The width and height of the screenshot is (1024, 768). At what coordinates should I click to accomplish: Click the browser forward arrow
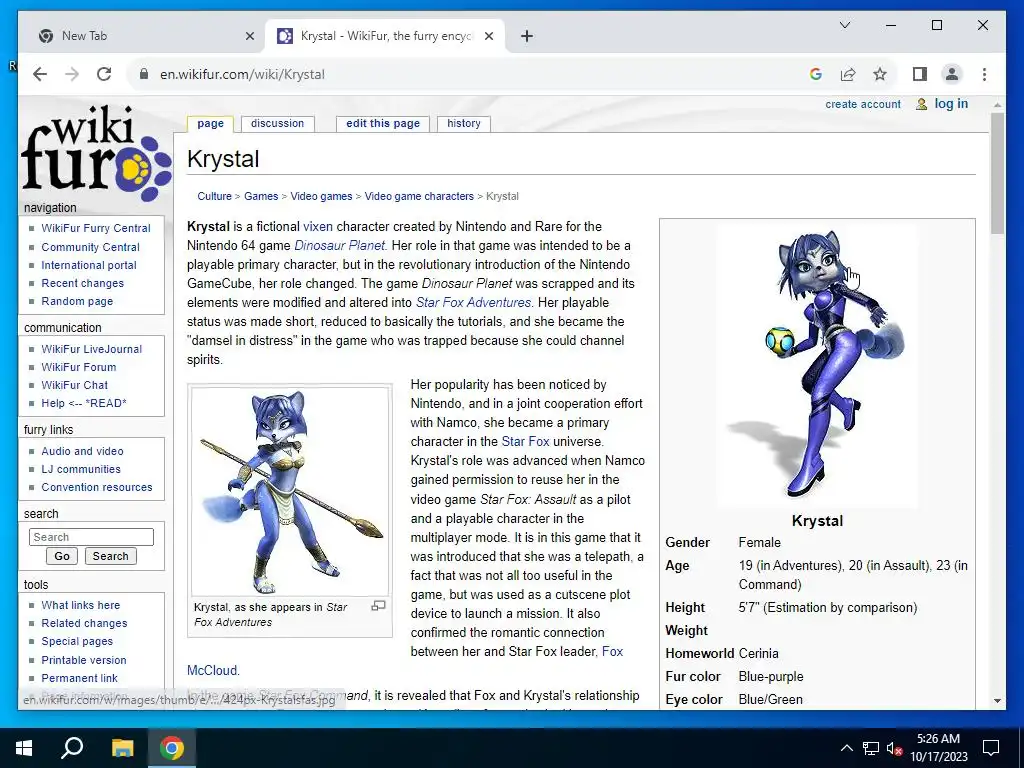(x=72, y=74)
